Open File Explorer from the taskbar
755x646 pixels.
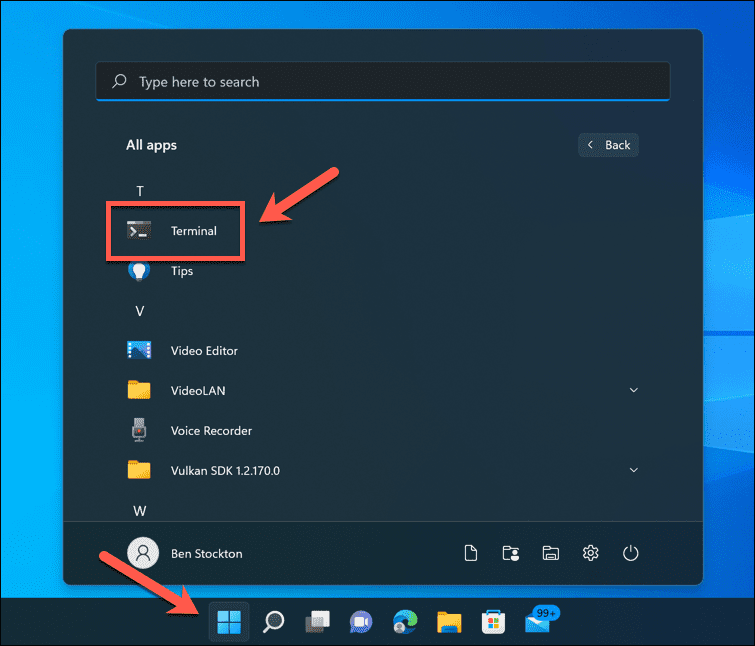[x=449, y=621]
